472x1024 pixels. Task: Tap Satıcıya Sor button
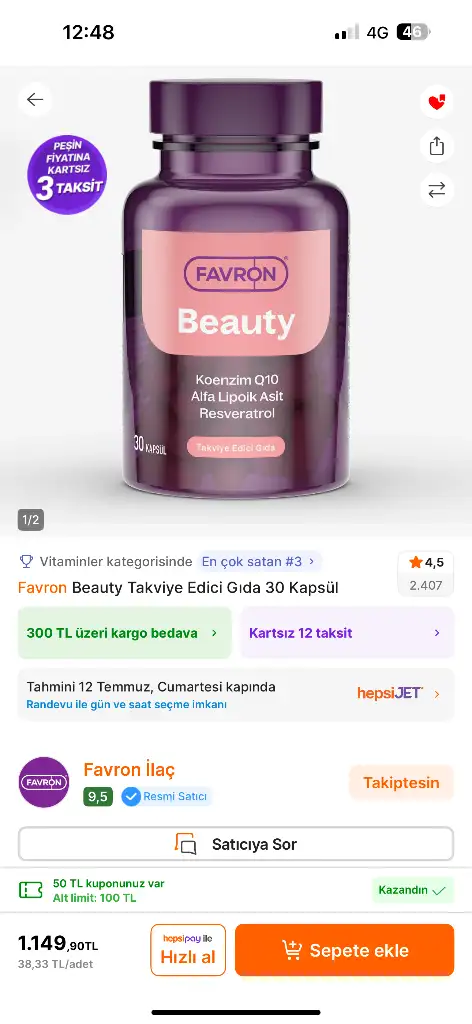click(x=236, y=844)
